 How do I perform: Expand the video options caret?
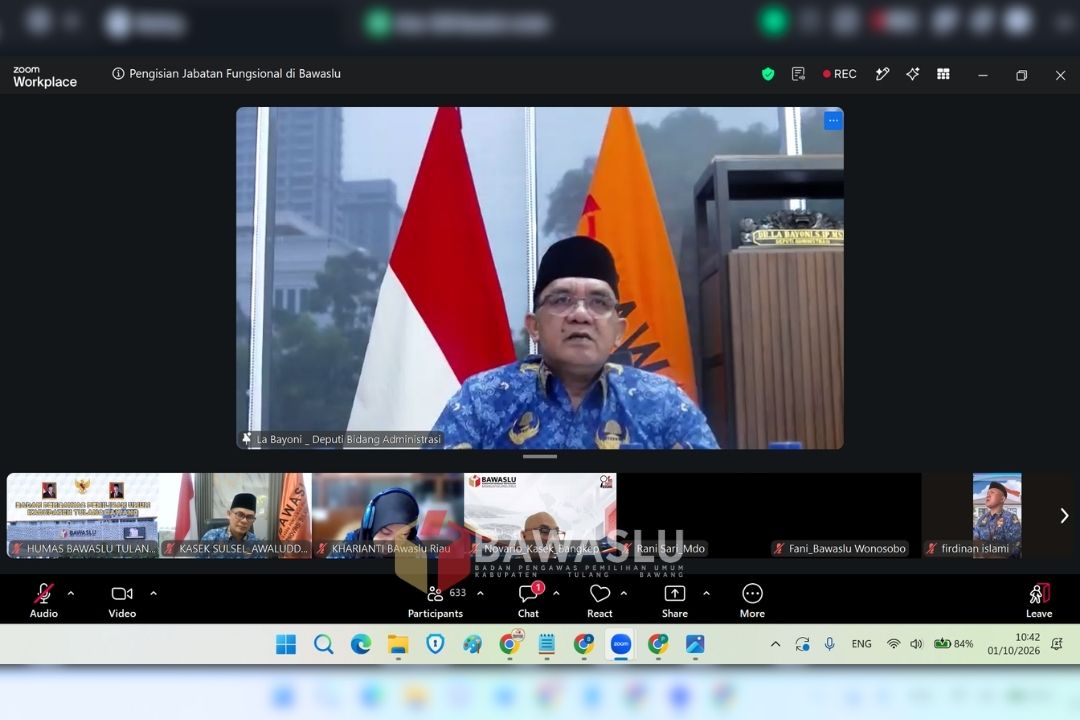(154, 593)
